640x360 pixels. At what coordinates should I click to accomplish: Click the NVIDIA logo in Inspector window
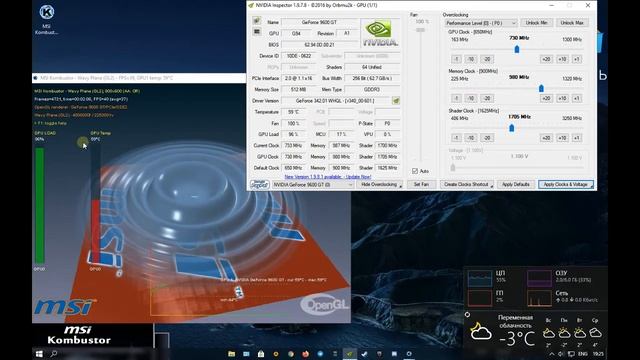380,33
